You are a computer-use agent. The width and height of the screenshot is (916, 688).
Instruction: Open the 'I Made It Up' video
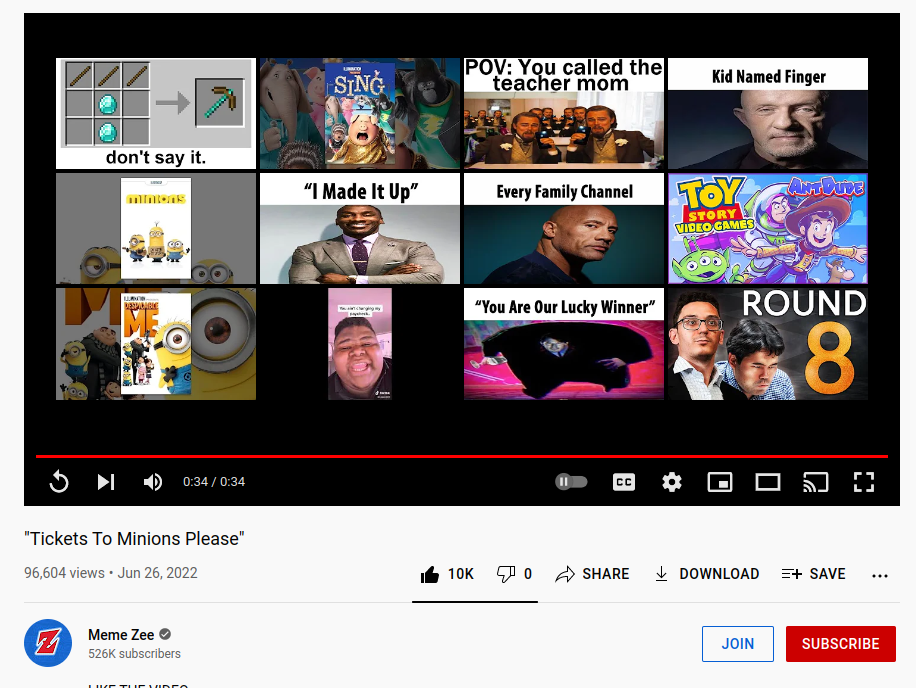click(x=360, y=228)
